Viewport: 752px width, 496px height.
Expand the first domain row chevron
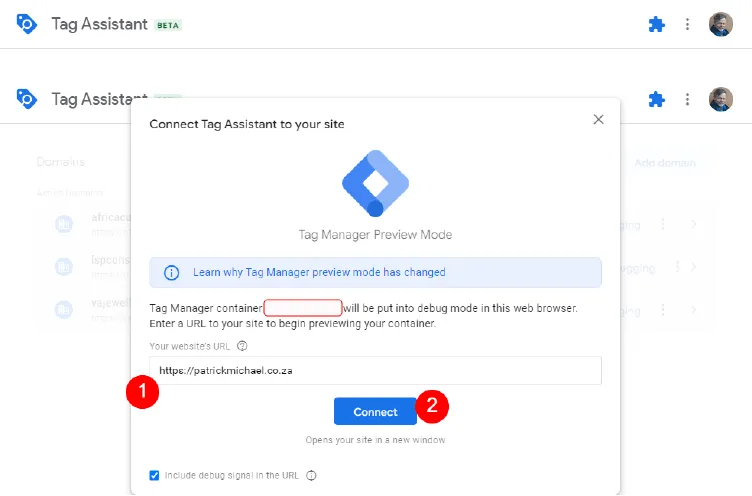(x=693, y=224)
